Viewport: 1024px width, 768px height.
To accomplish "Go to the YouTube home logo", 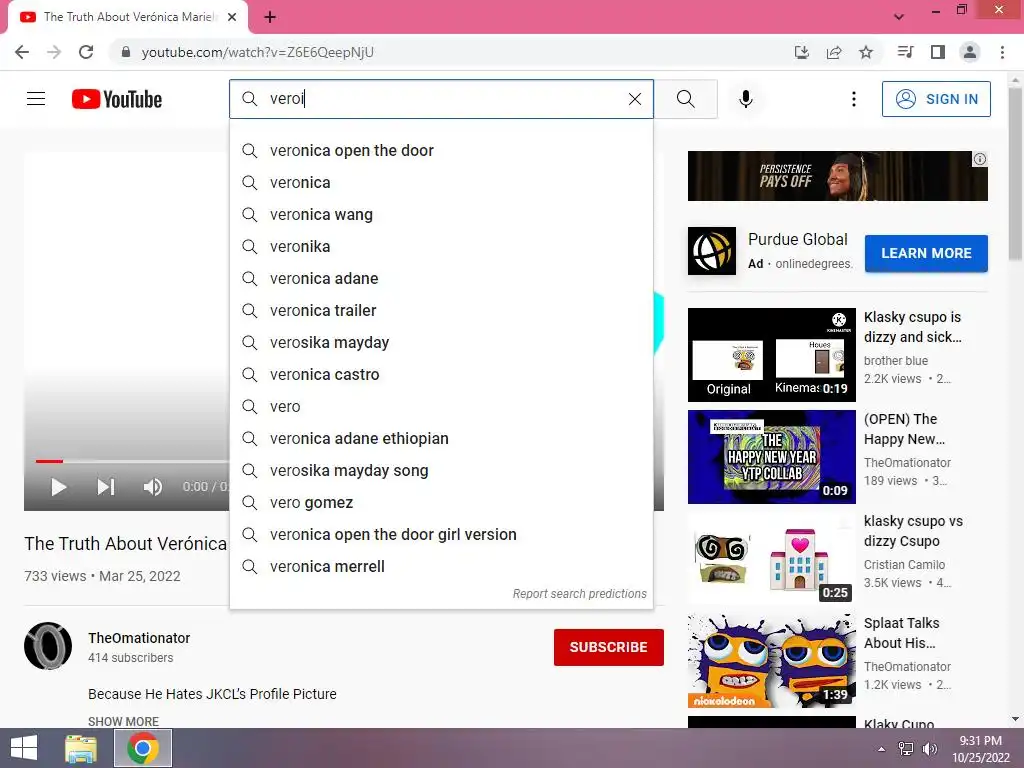I will tap(117, 99).
